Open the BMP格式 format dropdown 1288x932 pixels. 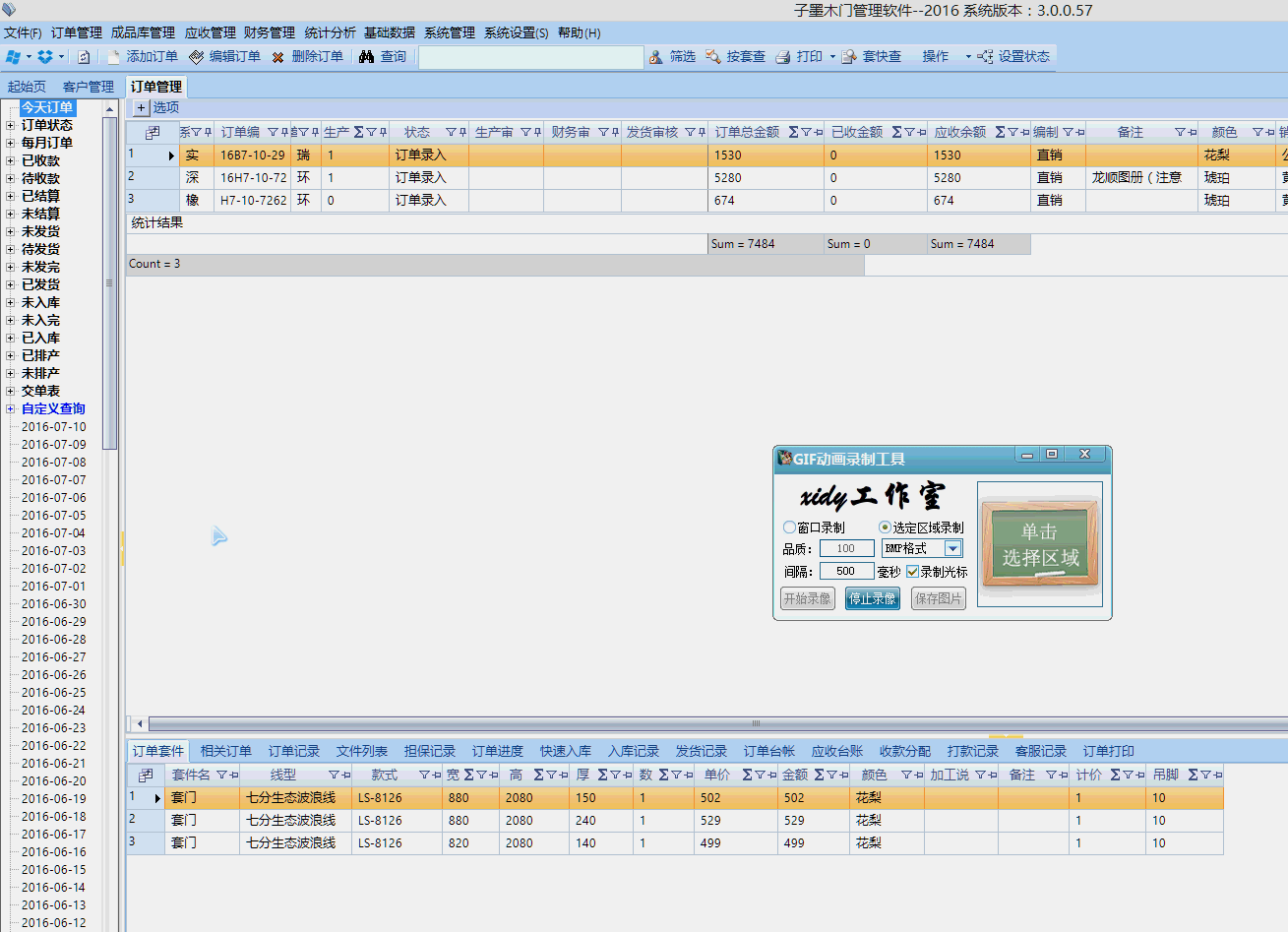pyautogui.click(x=952, y=549)
